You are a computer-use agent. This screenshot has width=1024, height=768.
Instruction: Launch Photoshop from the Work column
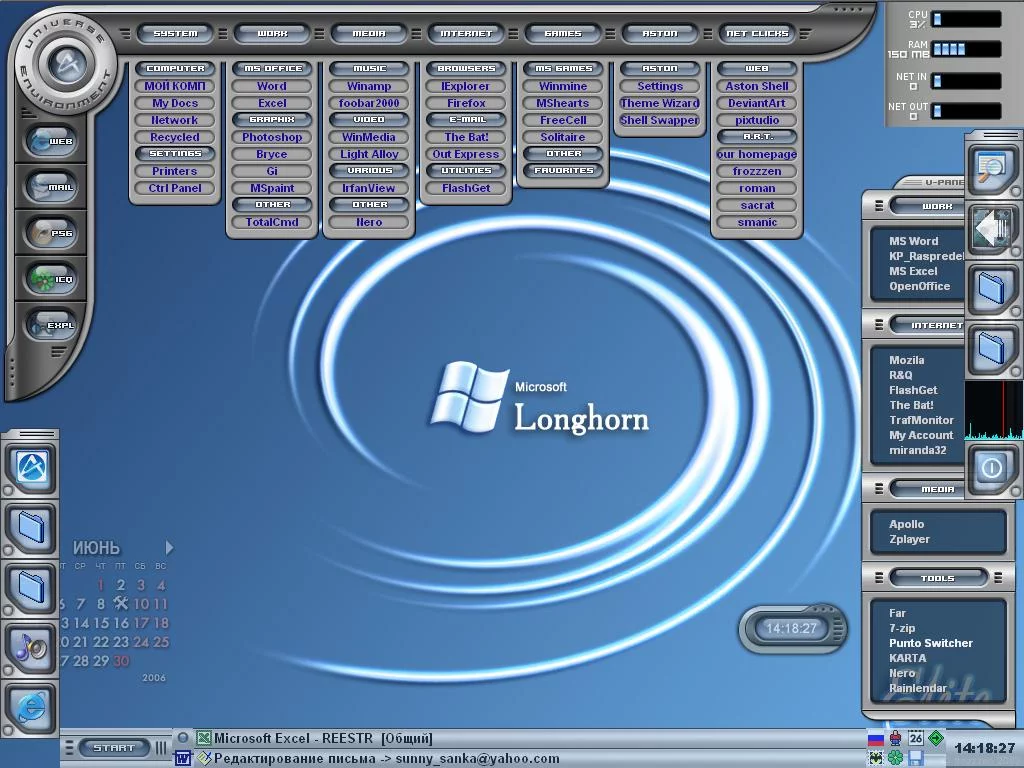coord(272,137)
